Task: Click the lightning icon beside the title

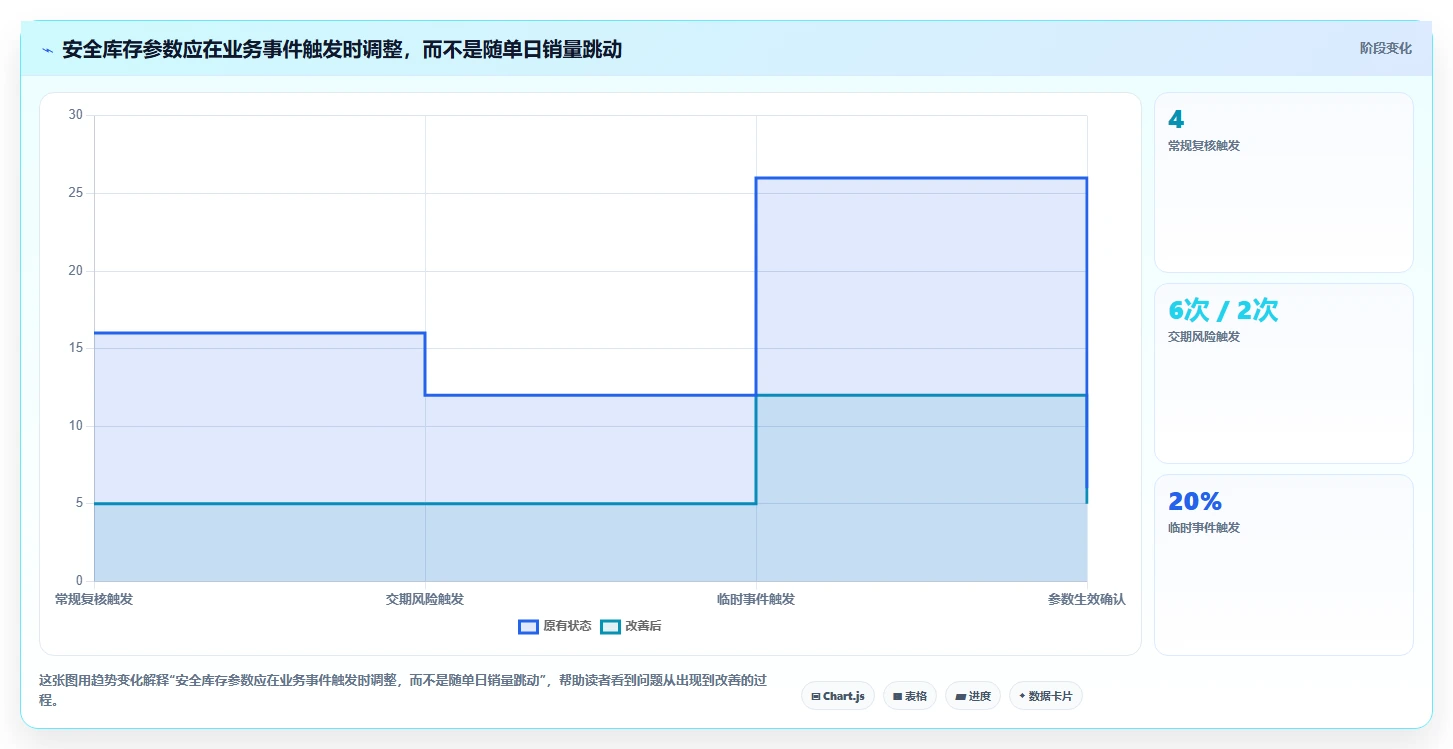Action: [47, 49]
